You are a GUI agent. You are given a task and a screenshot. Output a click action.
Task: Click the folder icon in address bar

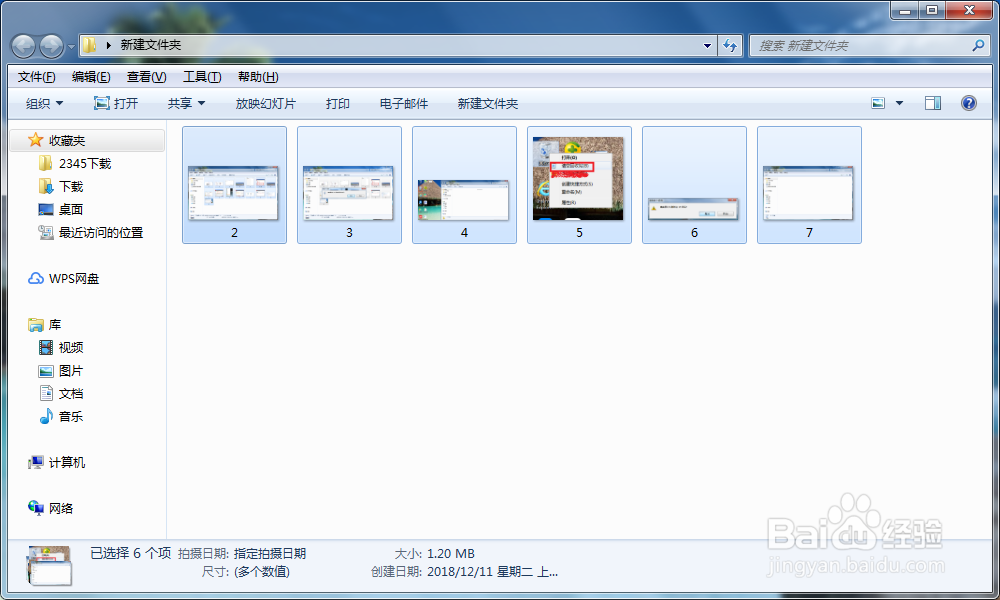[x=90, y=45]
